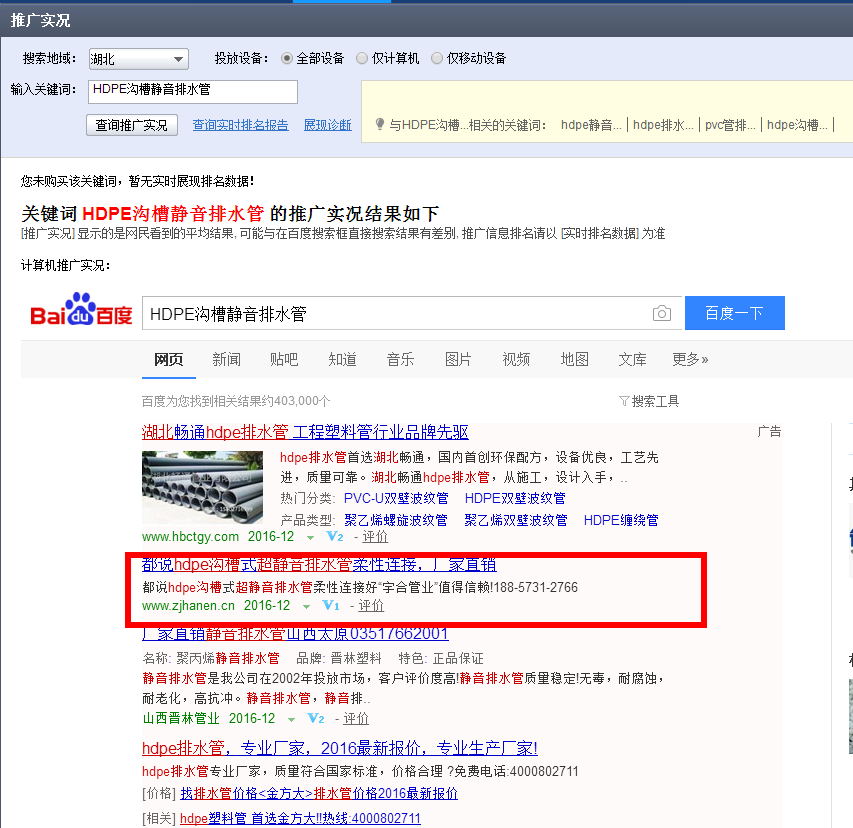Select the 仅移动设备 radio button
Viewport: 853px width, 828px height.
[437, 58]
